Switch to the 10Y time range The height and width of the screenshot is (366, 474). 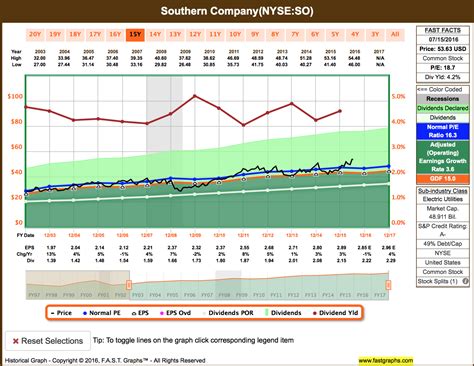(x=235, y=34)
